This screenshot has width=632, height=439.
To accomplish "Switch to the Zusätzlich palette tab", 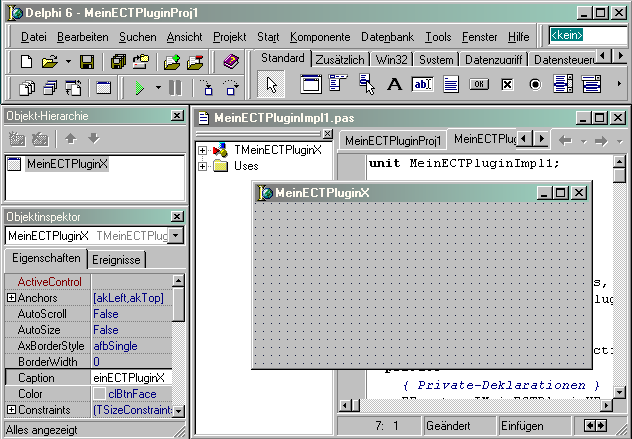I will pos(340,60).
